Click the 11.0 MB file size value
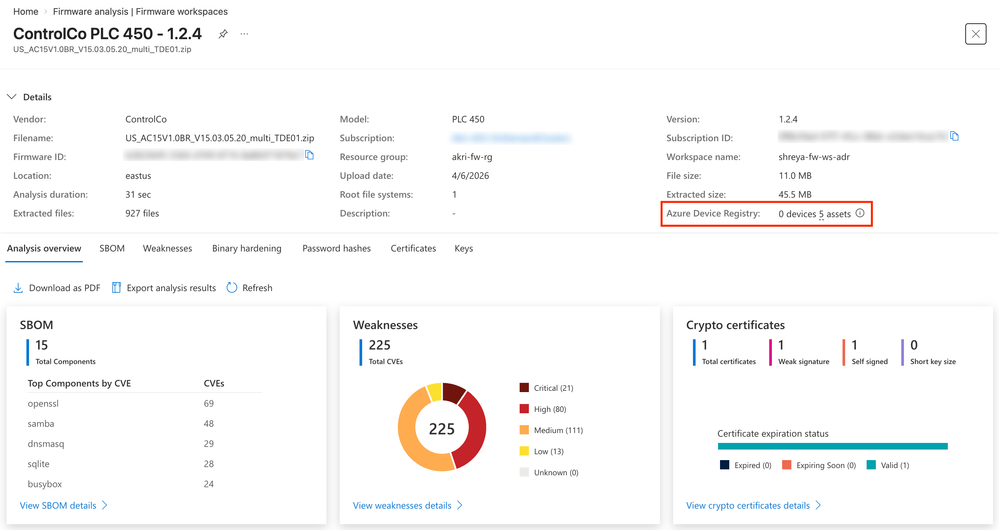Viewport: 999px width, 530px height. pyautogui.click(x=794, y=176)
